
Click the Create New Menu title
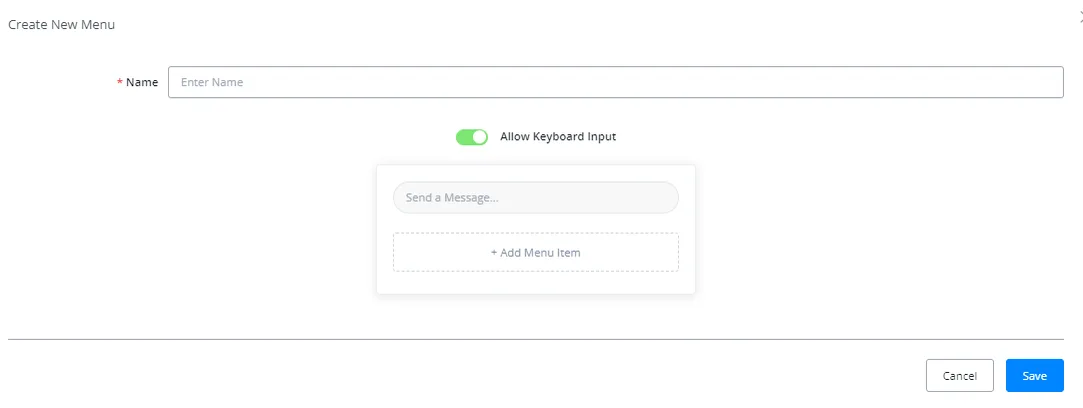click(61, 25)
